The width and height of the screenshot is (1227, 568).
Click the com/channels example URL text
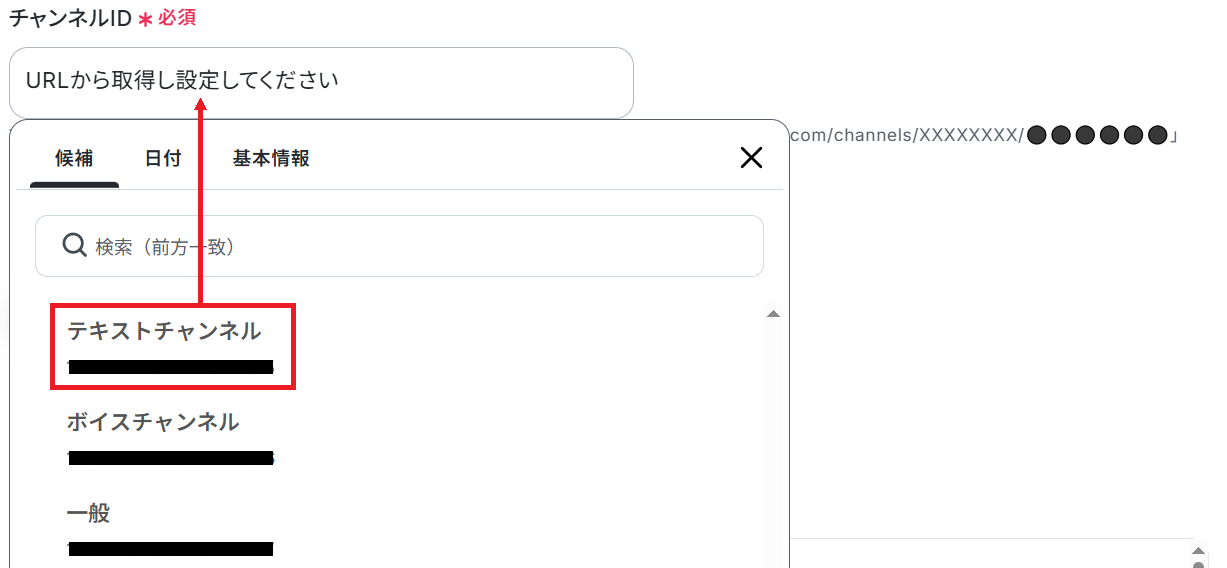click(x=985, y=135)
